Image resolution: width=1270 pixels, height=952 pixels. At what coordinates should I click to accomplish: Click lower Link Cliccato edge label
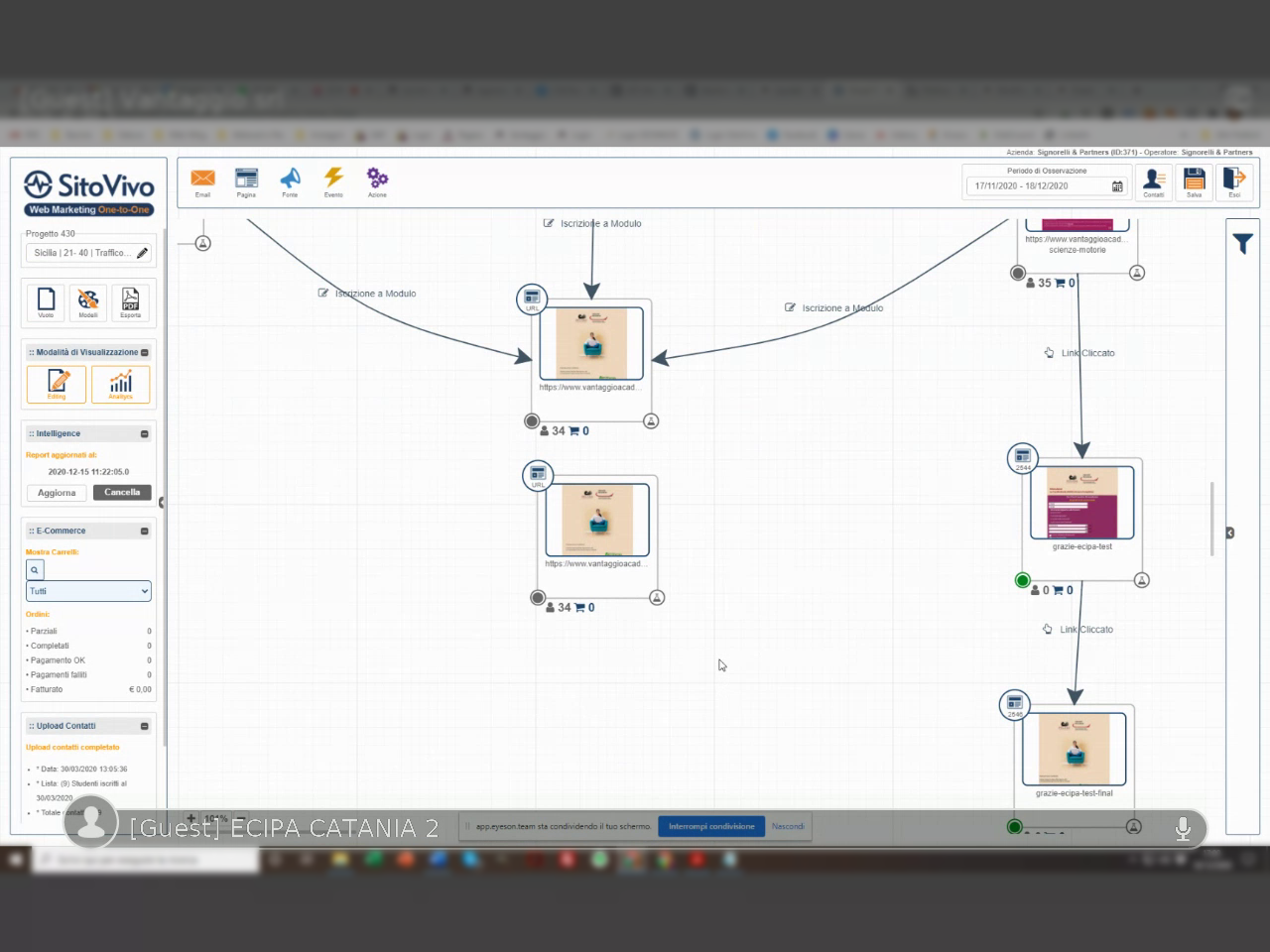[x=1078, y=630]
